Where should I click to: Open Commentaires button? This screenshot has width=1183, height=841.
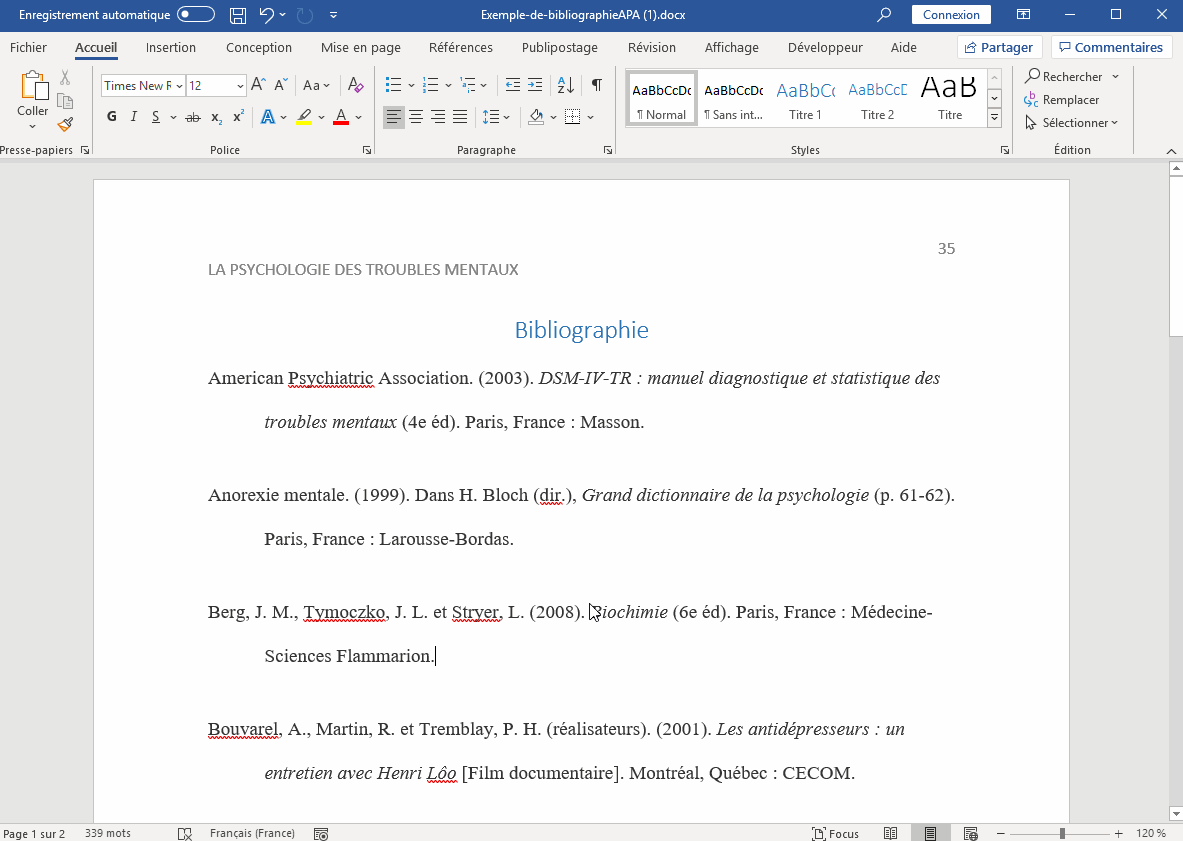click(1111, 47)
